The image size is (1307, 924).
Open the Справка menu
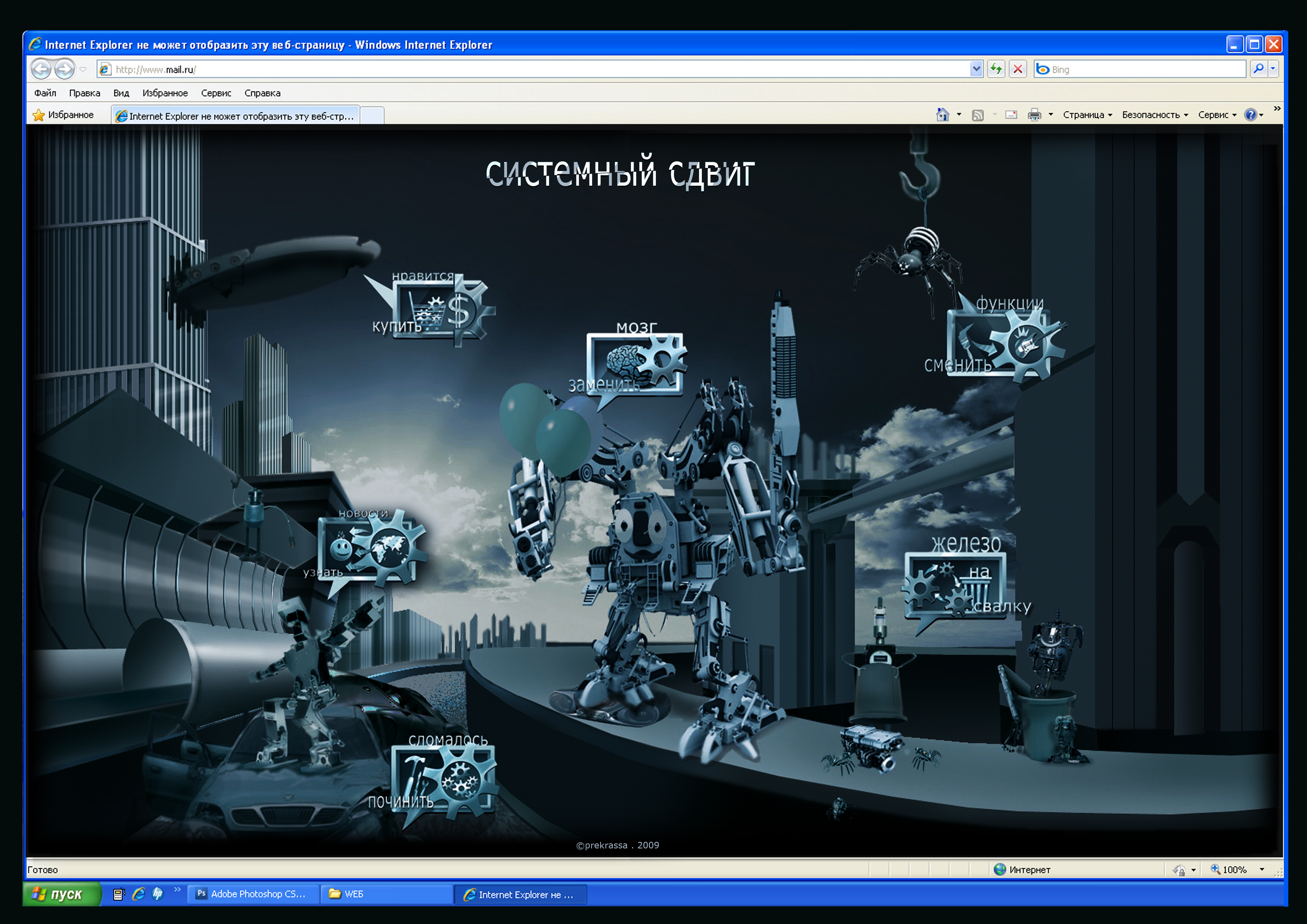coord(262,93)
